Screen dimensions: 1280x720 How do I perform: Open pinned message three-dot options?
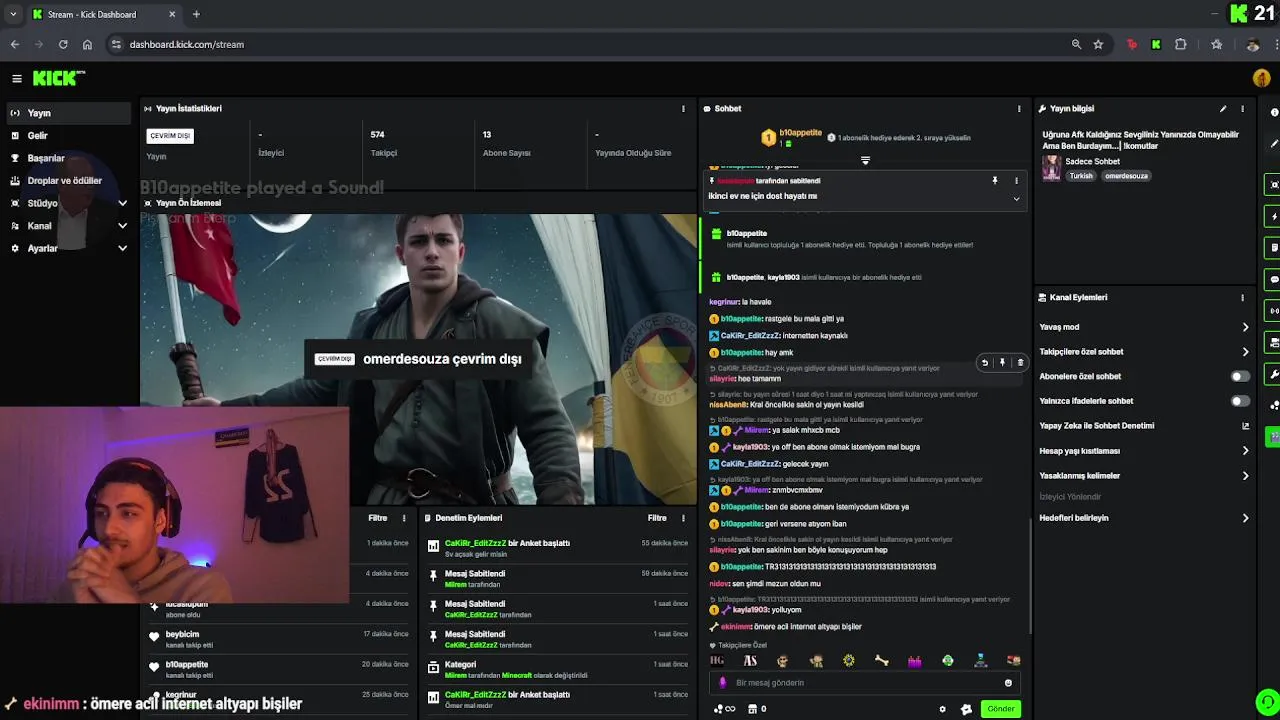point(1016,181)
